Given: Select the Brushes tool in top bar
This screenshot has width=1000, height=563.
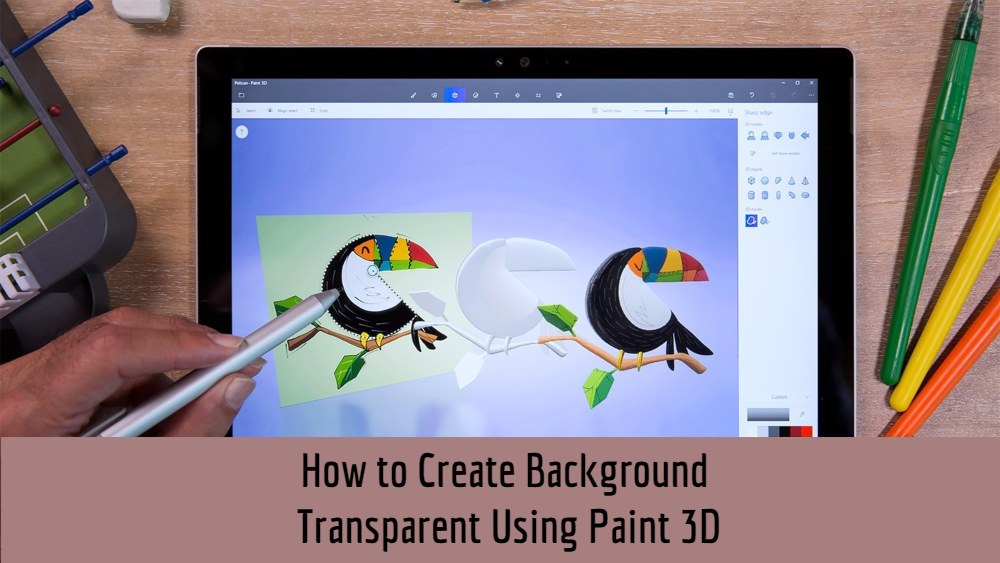Looking at the screenshot, I should [413, 95].
